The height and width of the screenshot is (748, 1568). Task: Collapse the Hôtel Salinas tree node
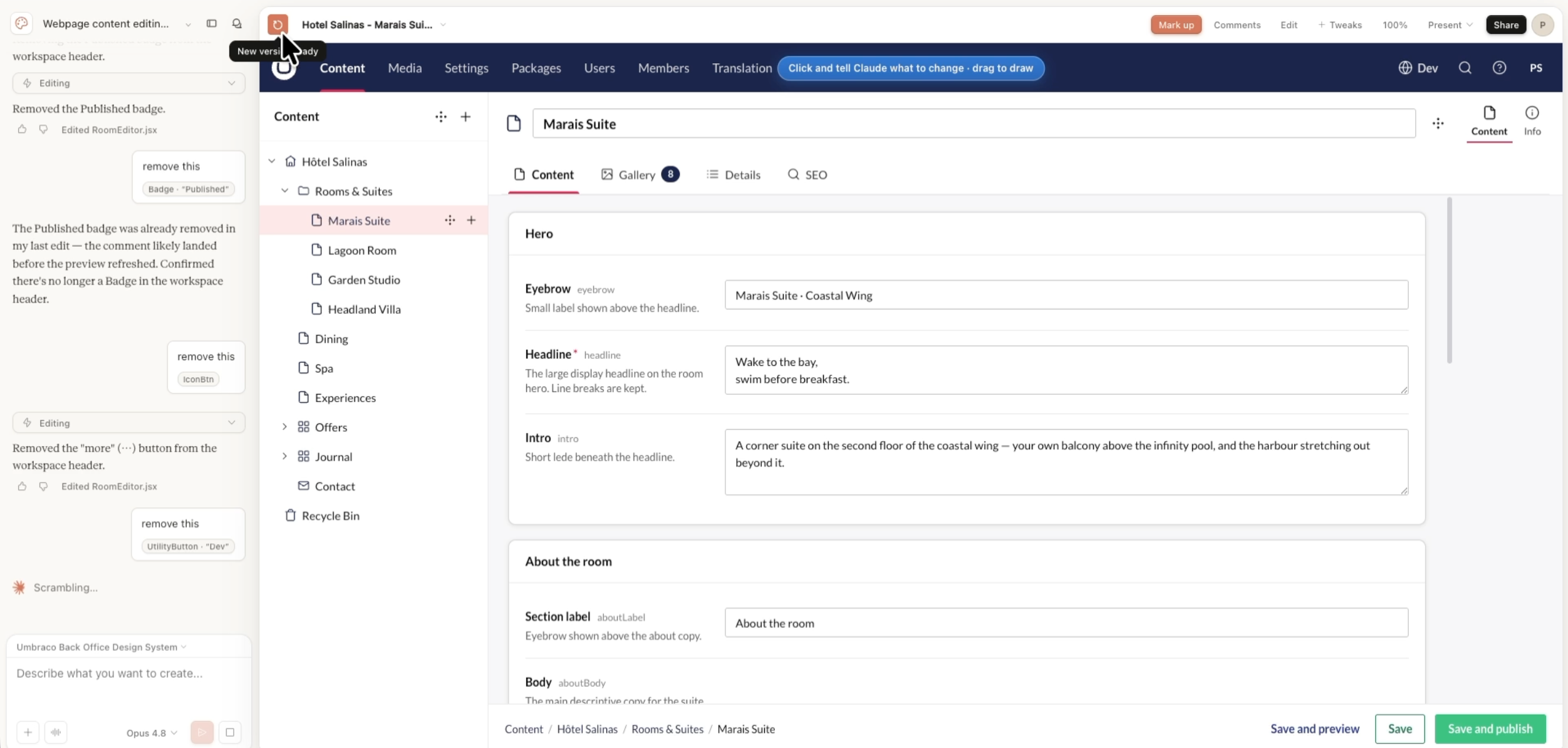pos(272,161)
